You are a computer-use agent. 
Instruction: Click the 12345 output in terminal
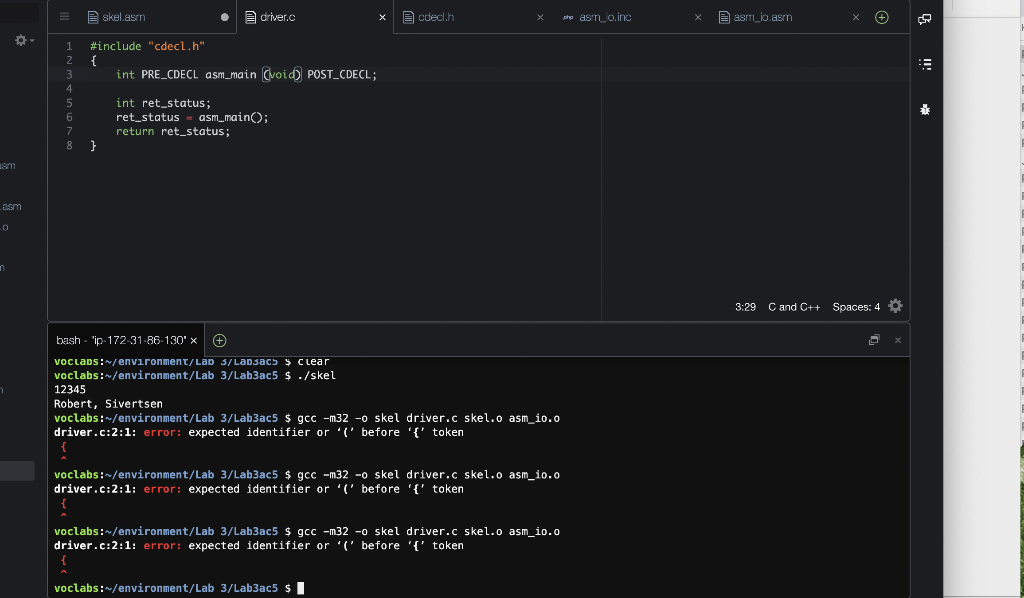70,390
